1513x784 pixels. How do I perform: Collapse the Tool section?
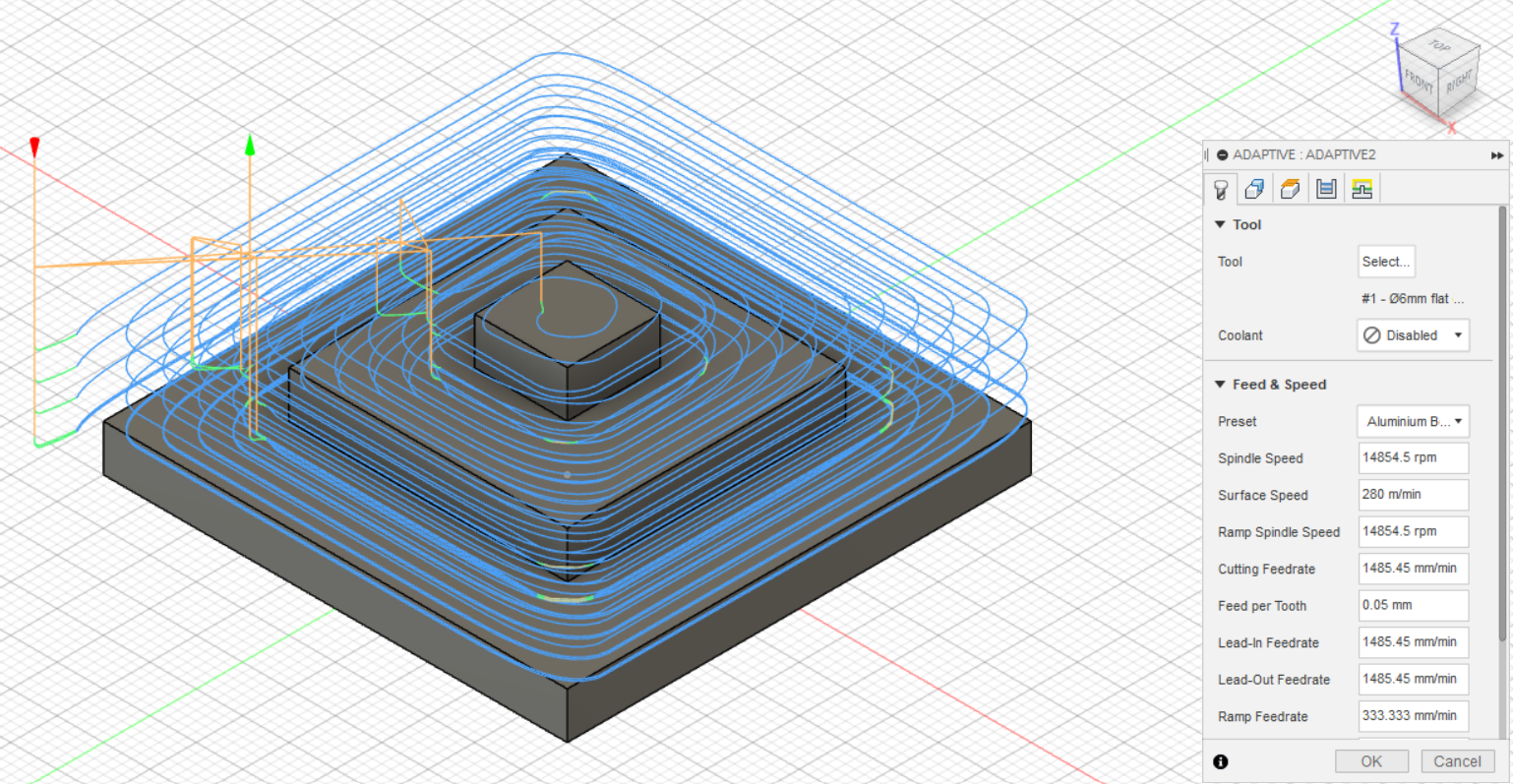click(1220, 224)
